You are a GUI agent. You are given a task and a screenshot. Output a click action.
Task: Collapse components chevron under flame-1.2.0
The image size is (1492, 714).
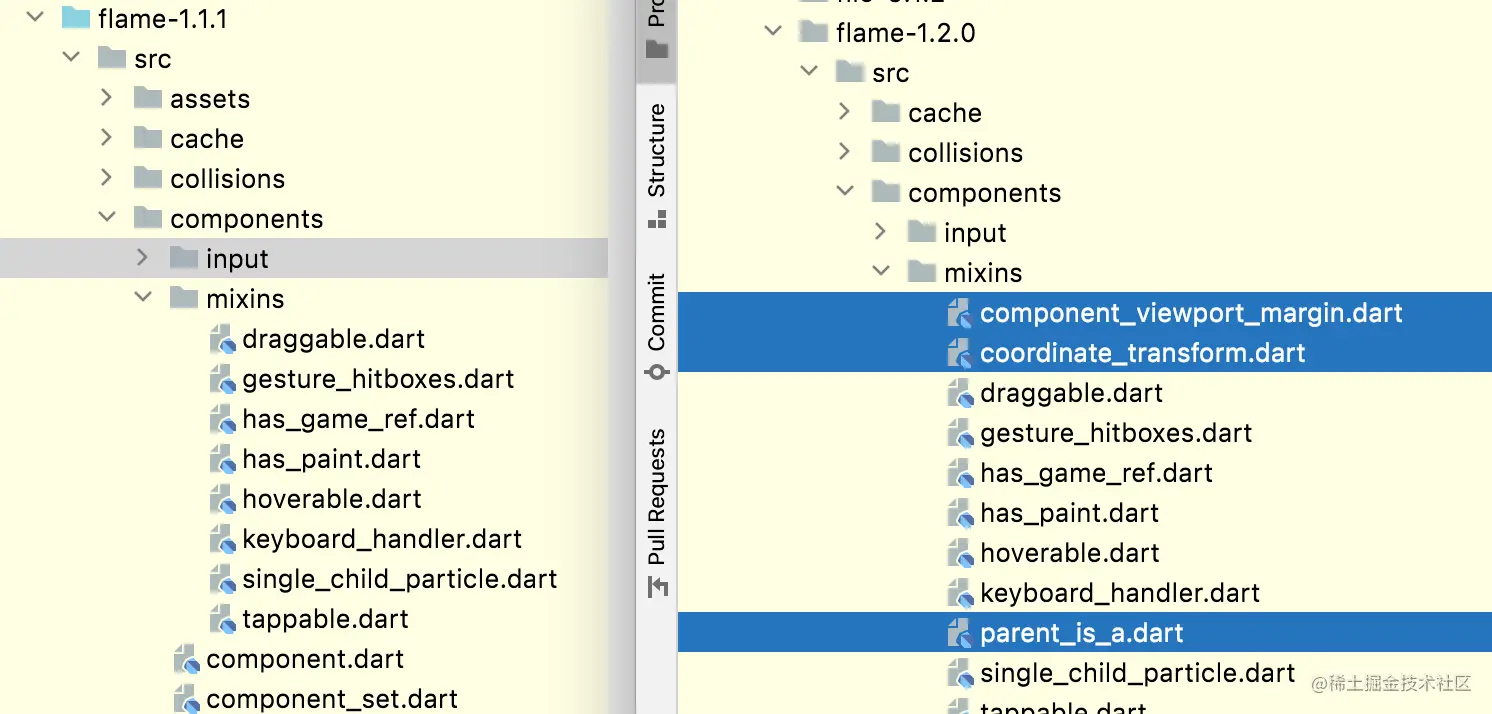845,192
